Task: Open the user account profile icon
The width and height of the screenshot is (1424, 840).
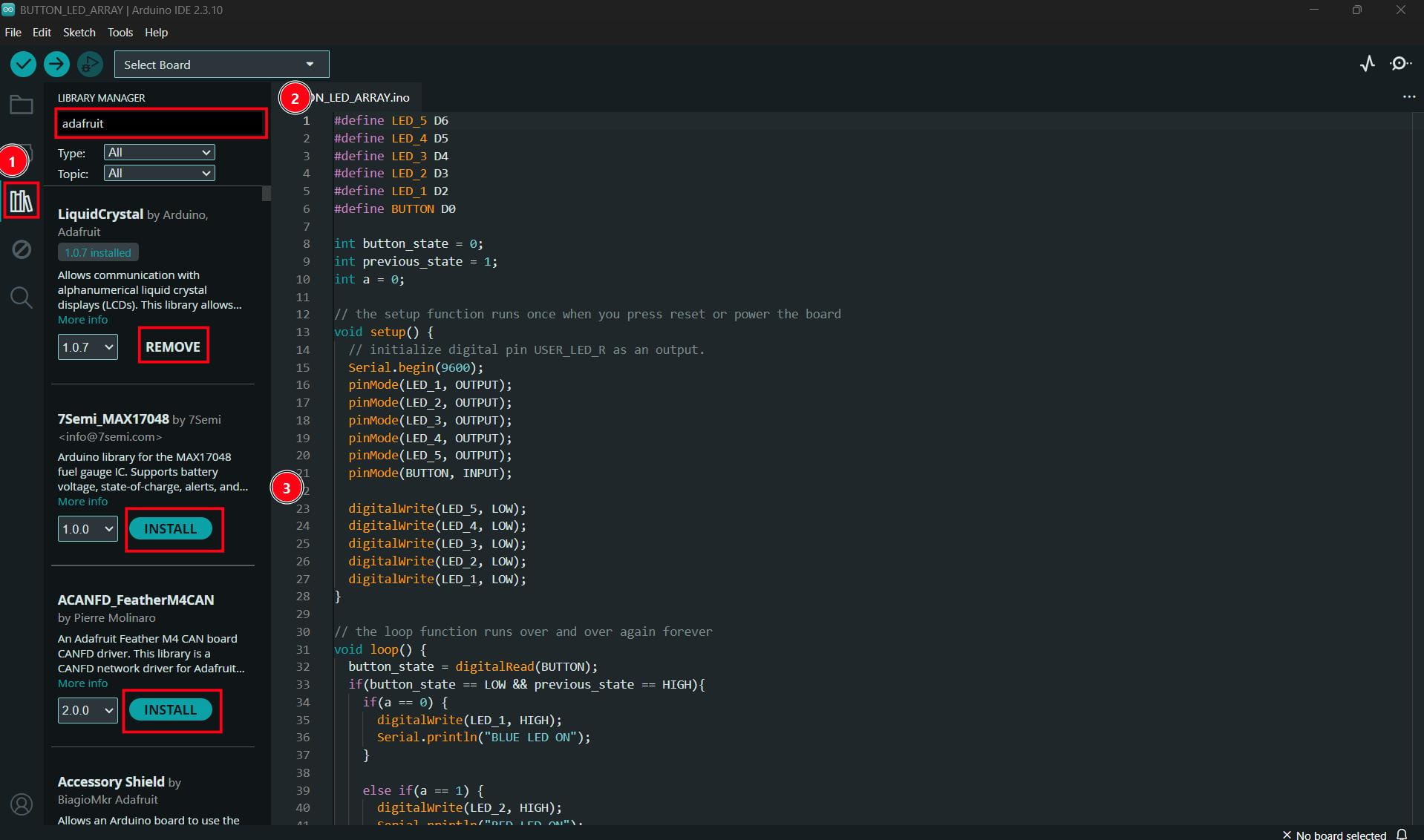Action: [22, 804]
